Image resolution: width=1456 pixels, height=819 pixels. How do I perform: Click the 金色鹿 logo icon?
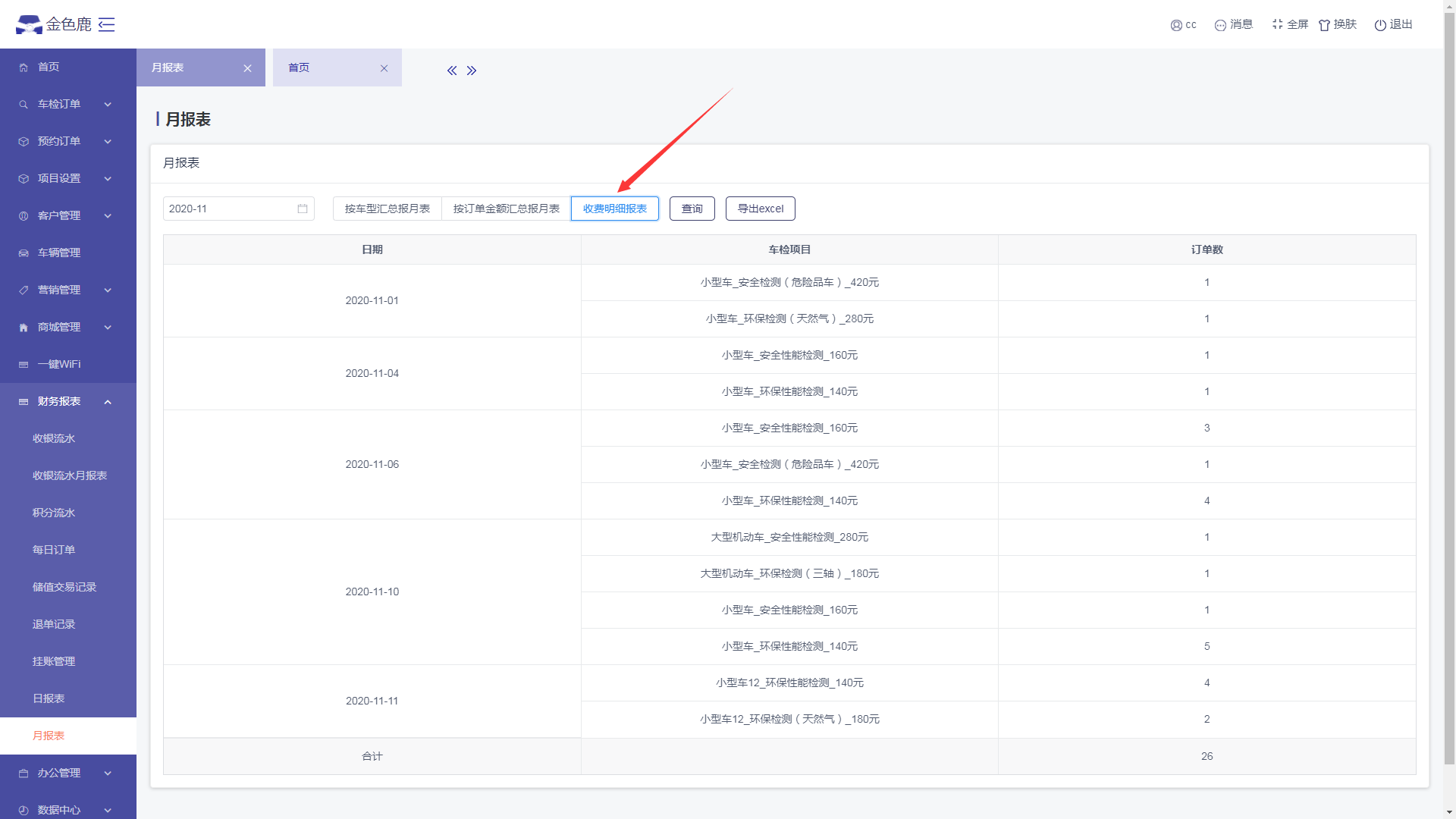tap(29, 24)
